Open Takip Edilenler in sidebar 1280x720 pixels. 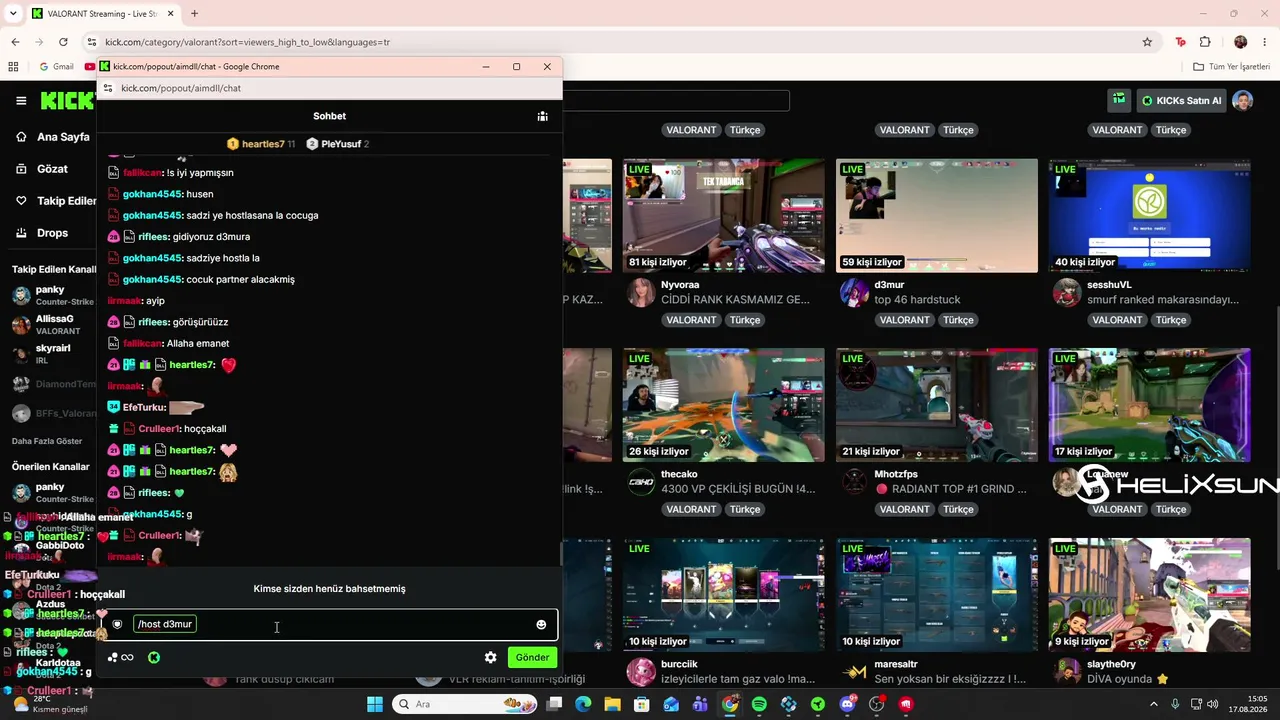[x=56, y=201]
